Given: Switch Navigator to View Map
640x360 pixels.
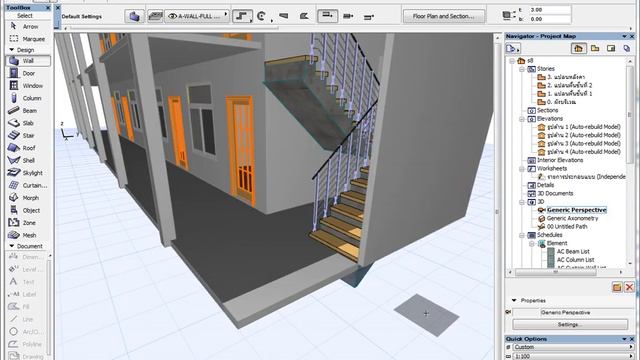Looking at the screenshot, I should point(595,49).
